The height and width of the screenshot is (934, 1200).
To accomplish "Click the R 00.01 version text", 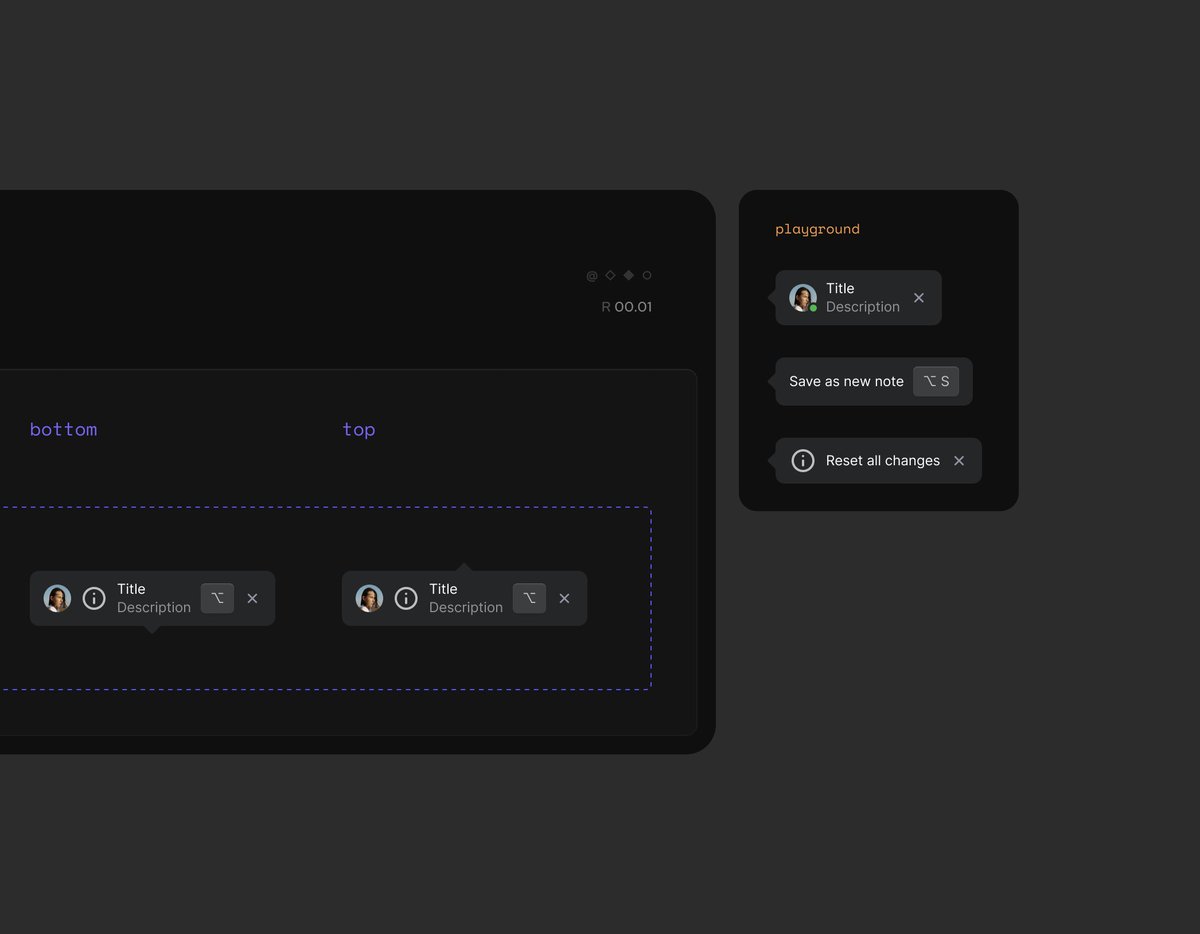I will 626,307.
